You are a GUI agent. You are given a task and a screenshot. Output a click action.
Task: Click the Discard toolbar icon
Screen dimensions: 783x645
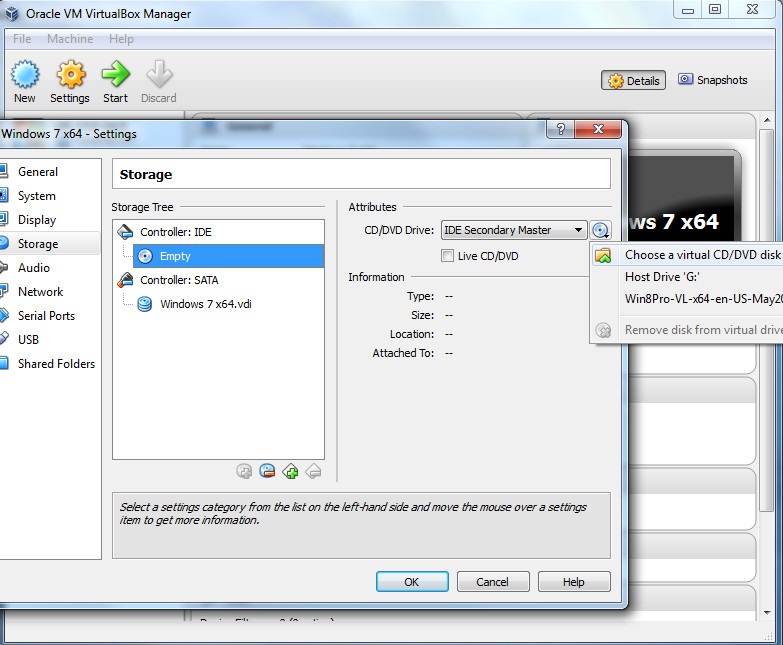(159, 82)
